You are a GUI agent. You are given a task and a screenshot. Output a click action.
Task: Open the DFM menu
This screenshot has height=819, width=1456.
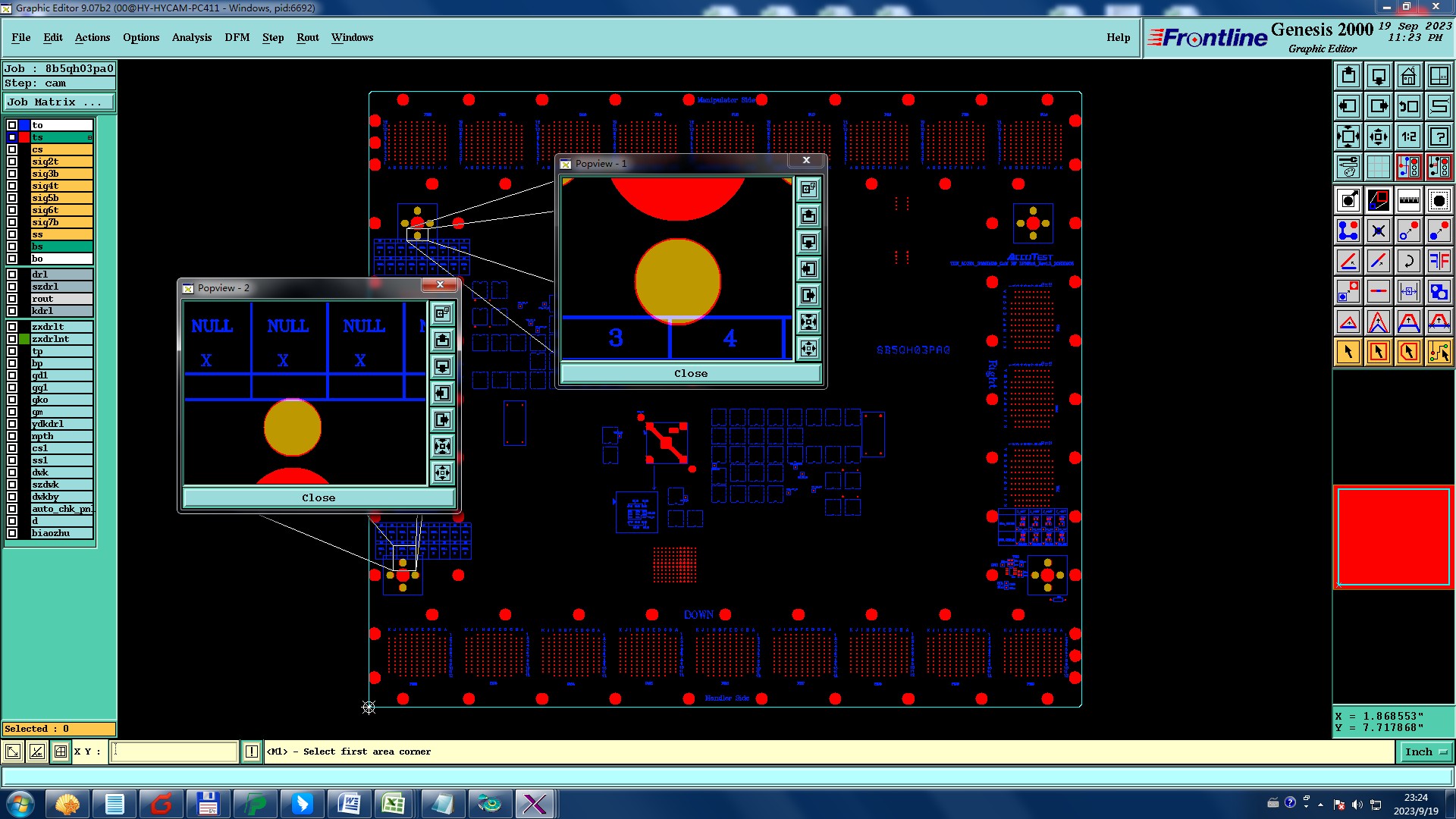[x=237, y=37]
